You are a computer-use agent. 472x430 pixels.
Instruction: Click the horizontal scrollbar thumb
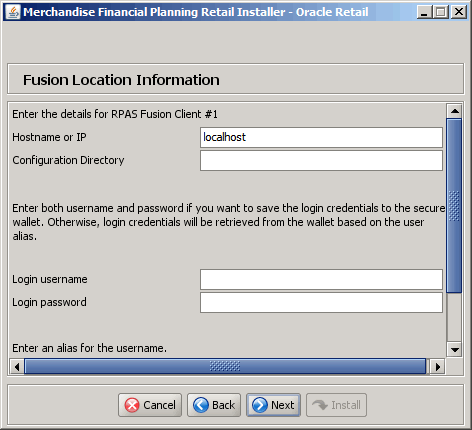[x=225, y=367]
